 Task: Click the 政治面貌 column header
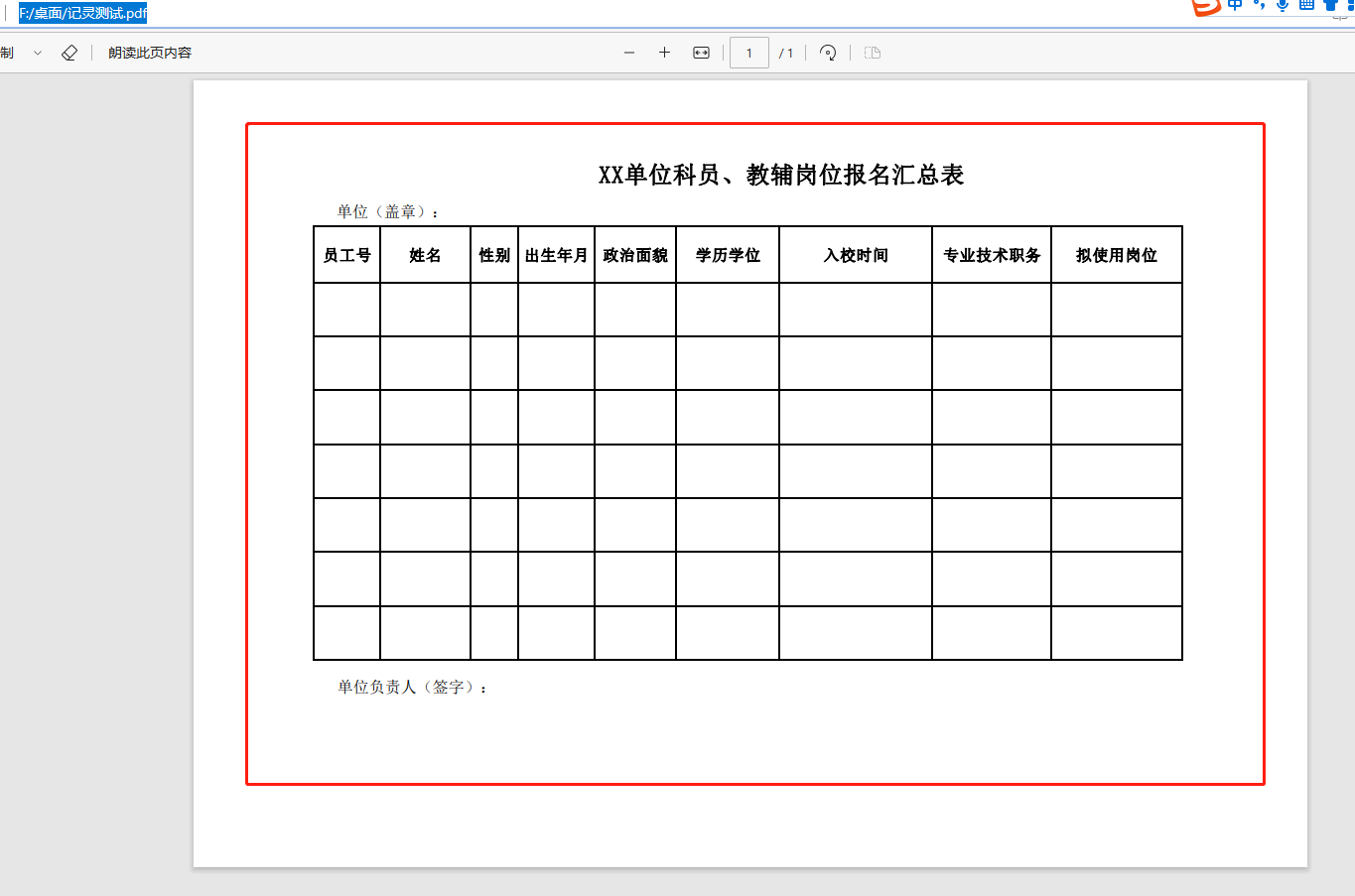(x=635, y=255)
